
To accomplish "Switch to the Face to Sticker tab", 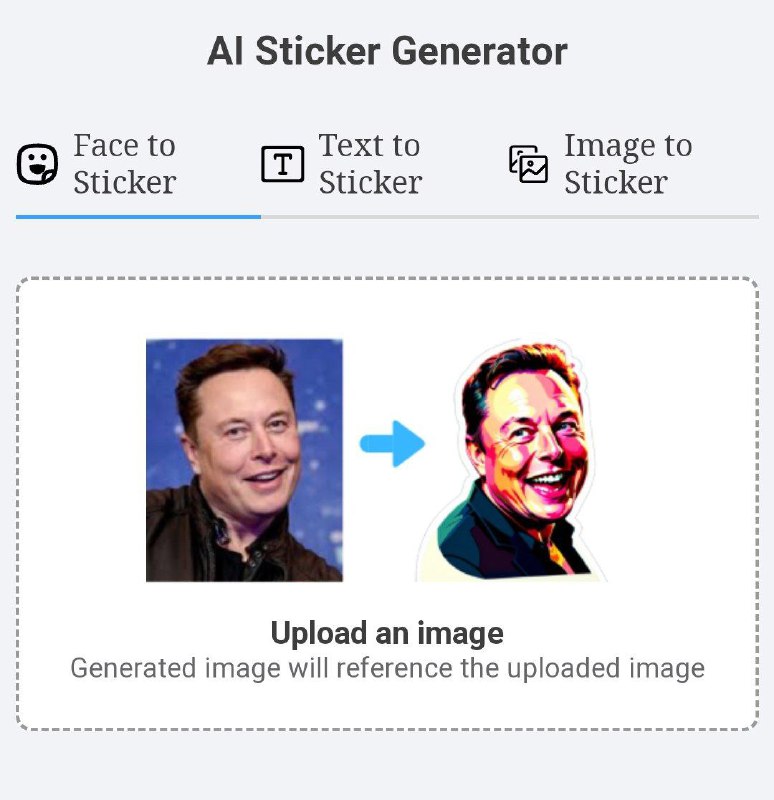I will click(x=97, y=164).
